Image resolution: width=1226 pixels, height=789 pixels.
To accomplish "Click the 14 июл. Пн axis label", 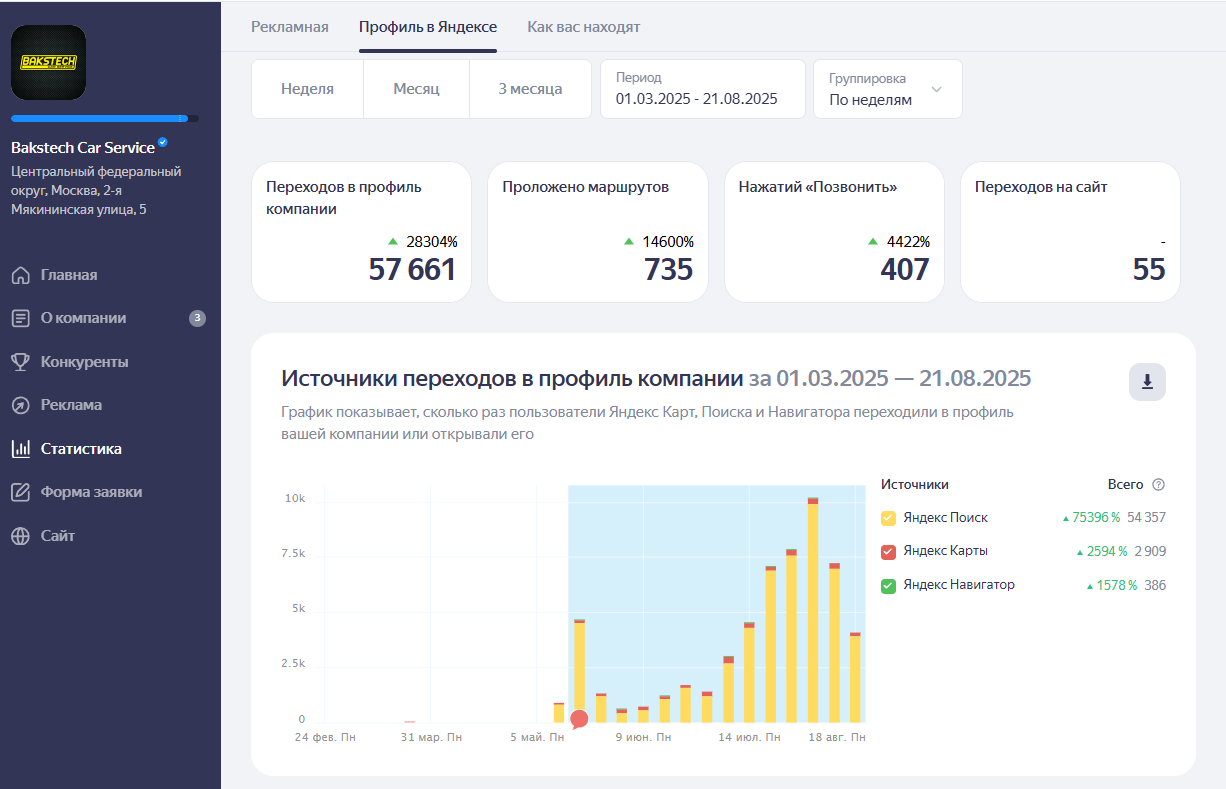I will point(749,737).
